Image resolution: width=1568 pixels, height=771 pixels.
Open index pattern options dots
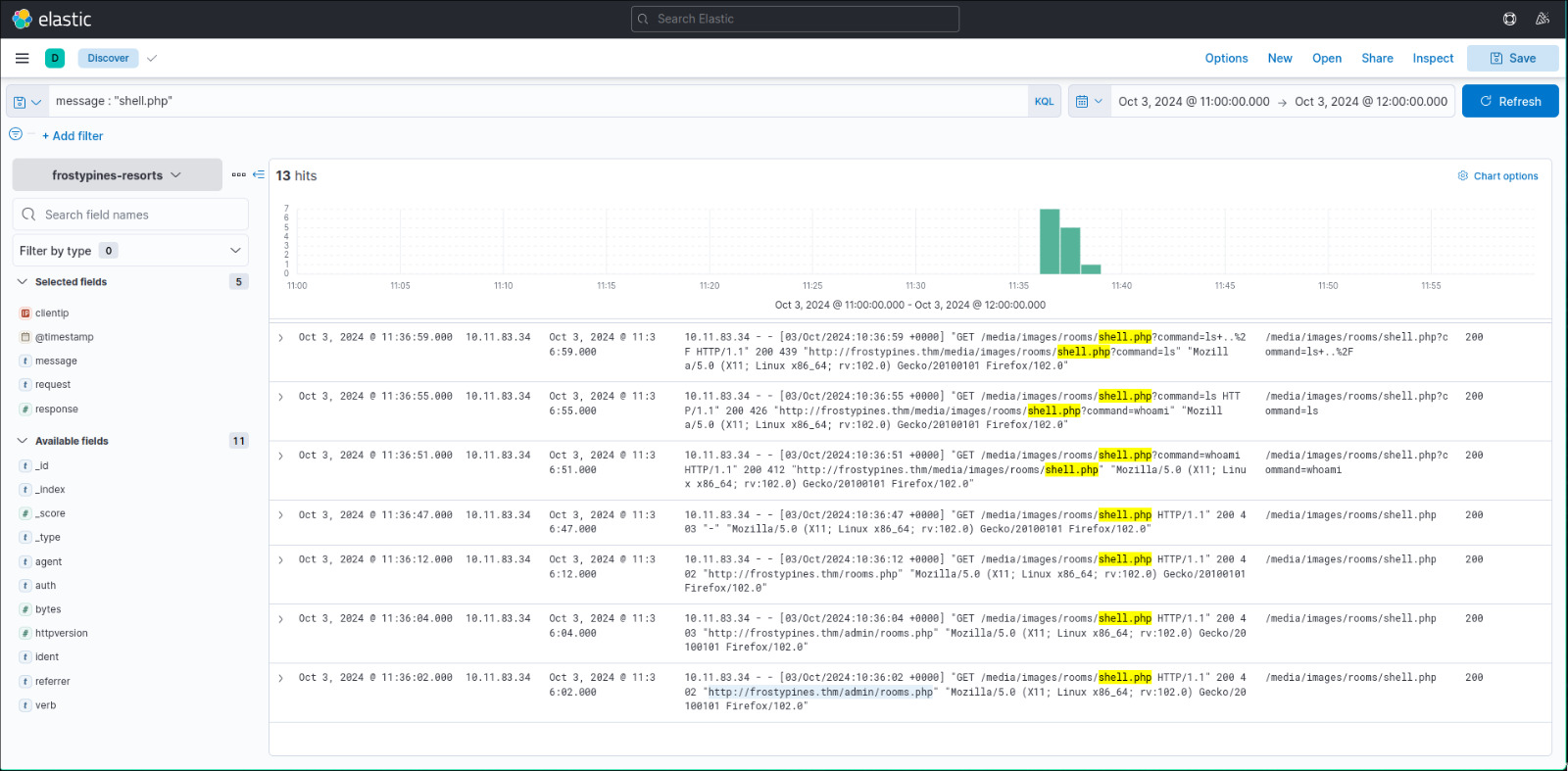click(x=239, y=174)
